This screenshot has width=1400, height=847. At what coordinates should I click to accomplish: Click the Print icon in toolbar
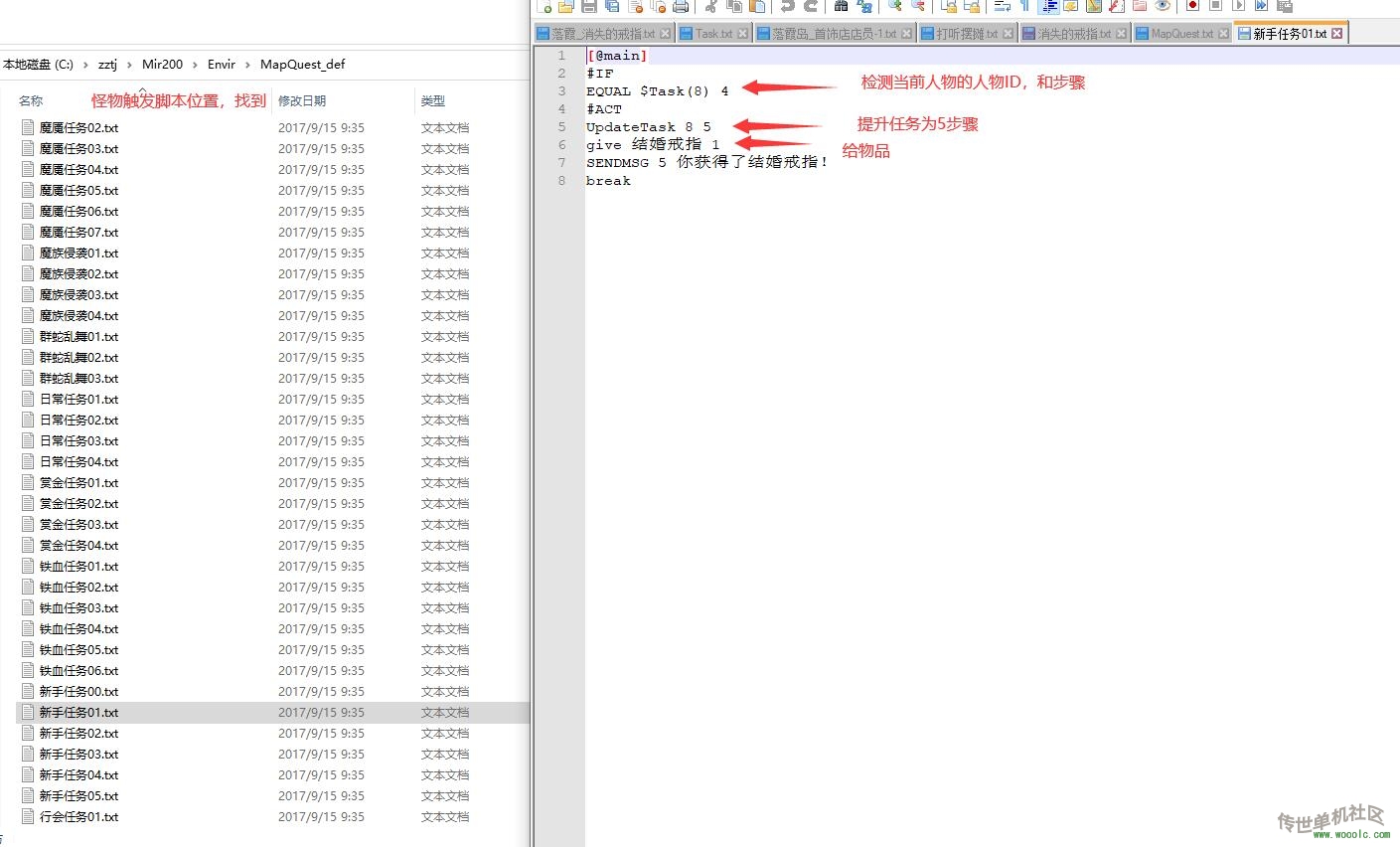(681, 7)
